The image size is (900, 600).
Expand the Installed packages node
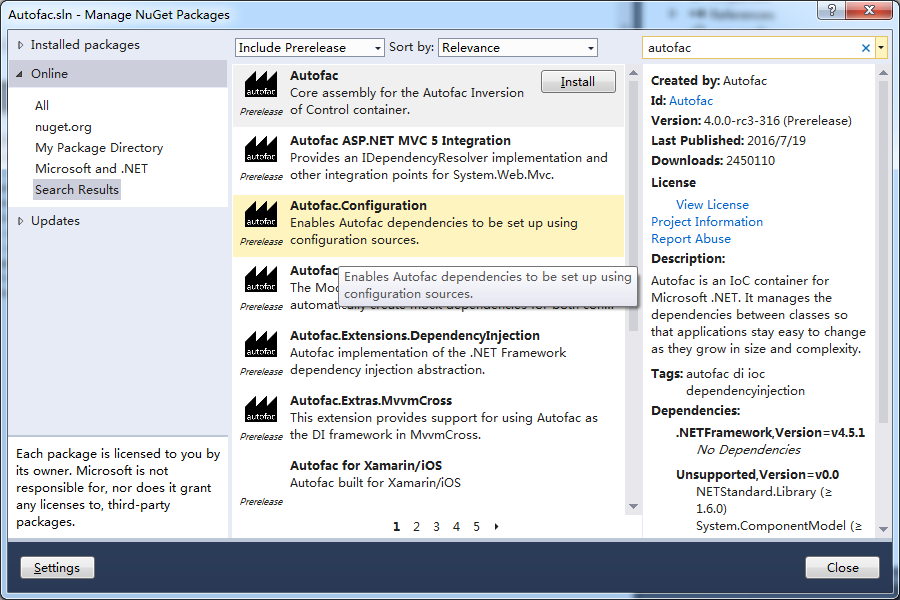tap(21, 45)
